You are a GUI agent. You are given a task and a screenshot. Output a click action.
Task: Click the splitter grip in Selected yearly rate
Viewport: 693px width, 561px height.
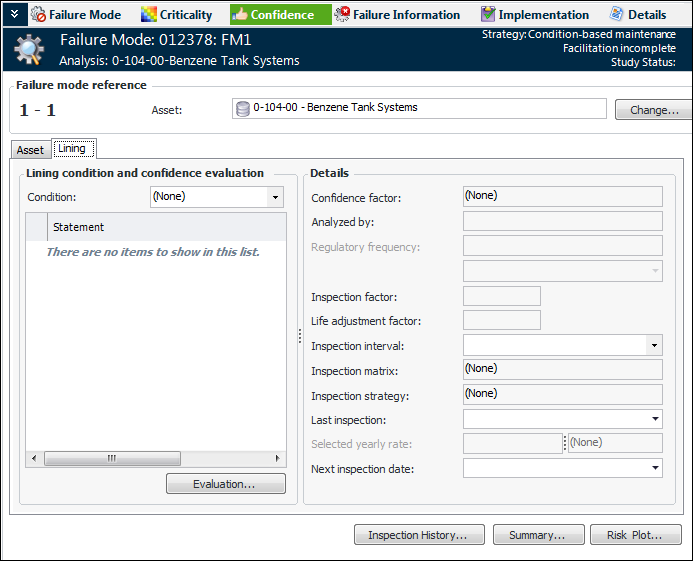565,443
